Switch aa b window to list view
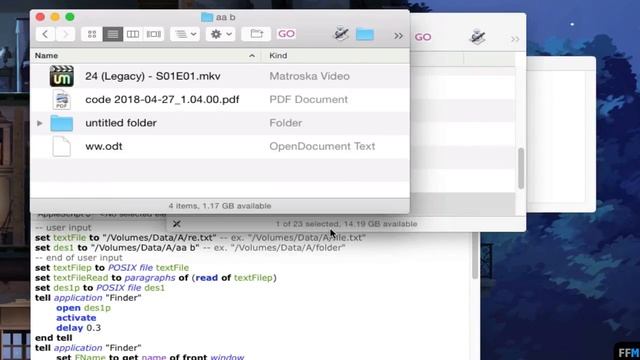This screenshot has width=640, height=360. (113, 34)
